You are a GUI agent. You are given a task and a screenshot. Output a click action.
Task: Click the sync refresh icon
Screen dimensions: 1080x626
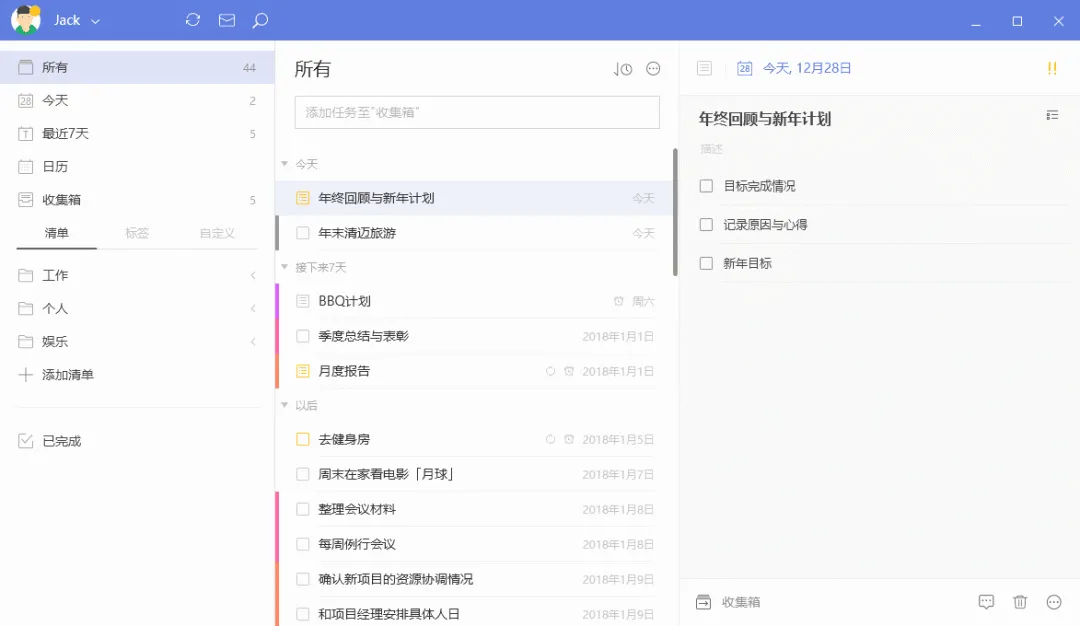click(x=193, y=20)
